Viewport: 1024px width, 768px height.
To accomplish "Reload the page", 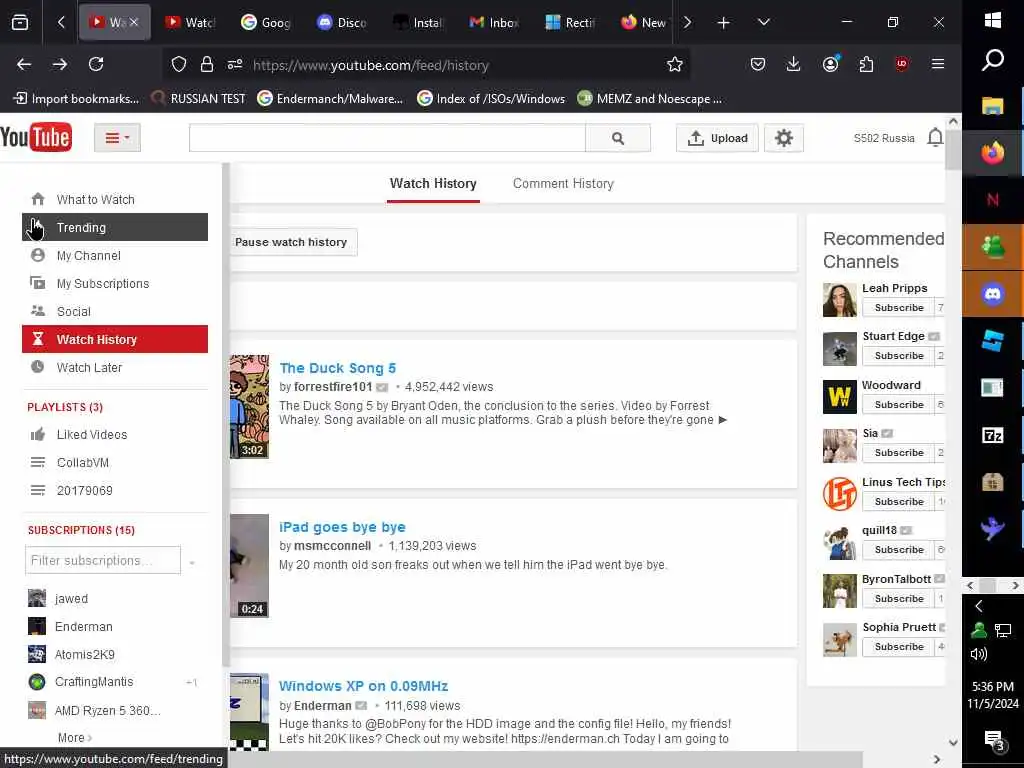I will [96, 64].
